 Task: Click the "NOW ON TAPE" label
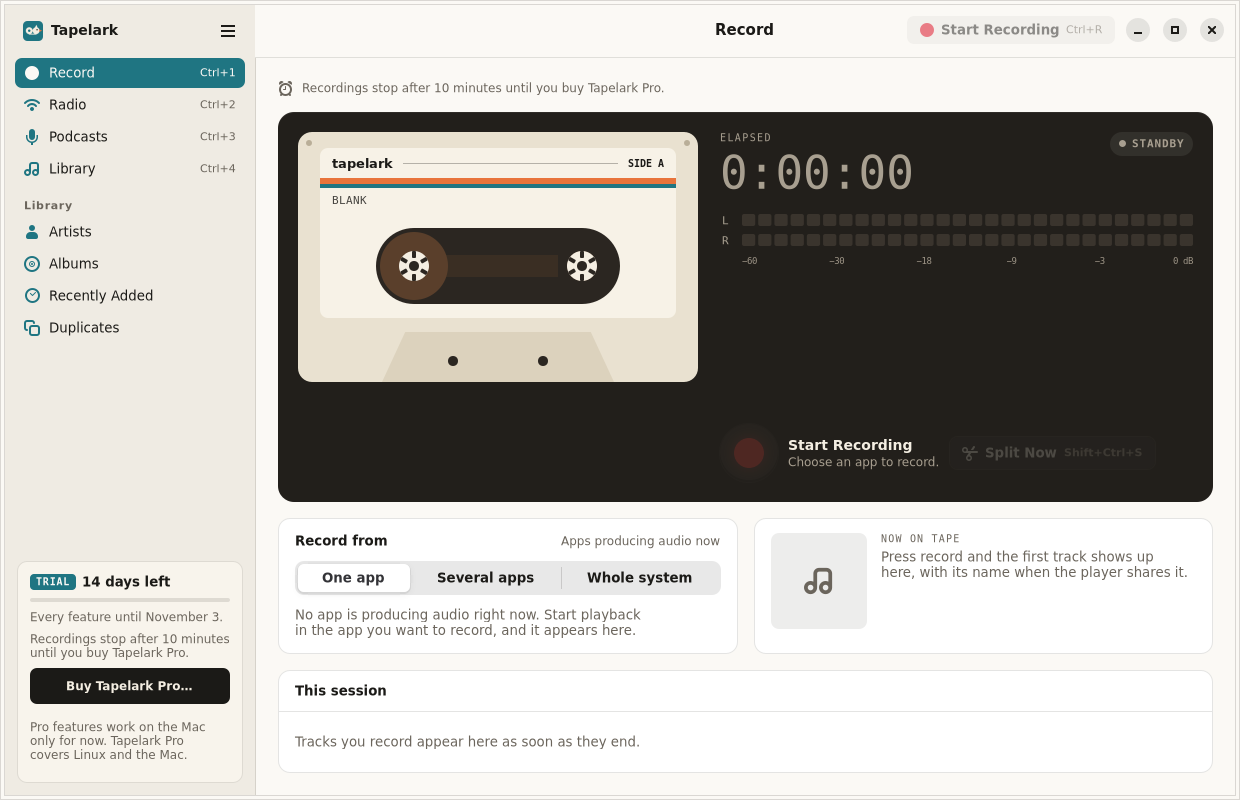click(x=920, y=539)
